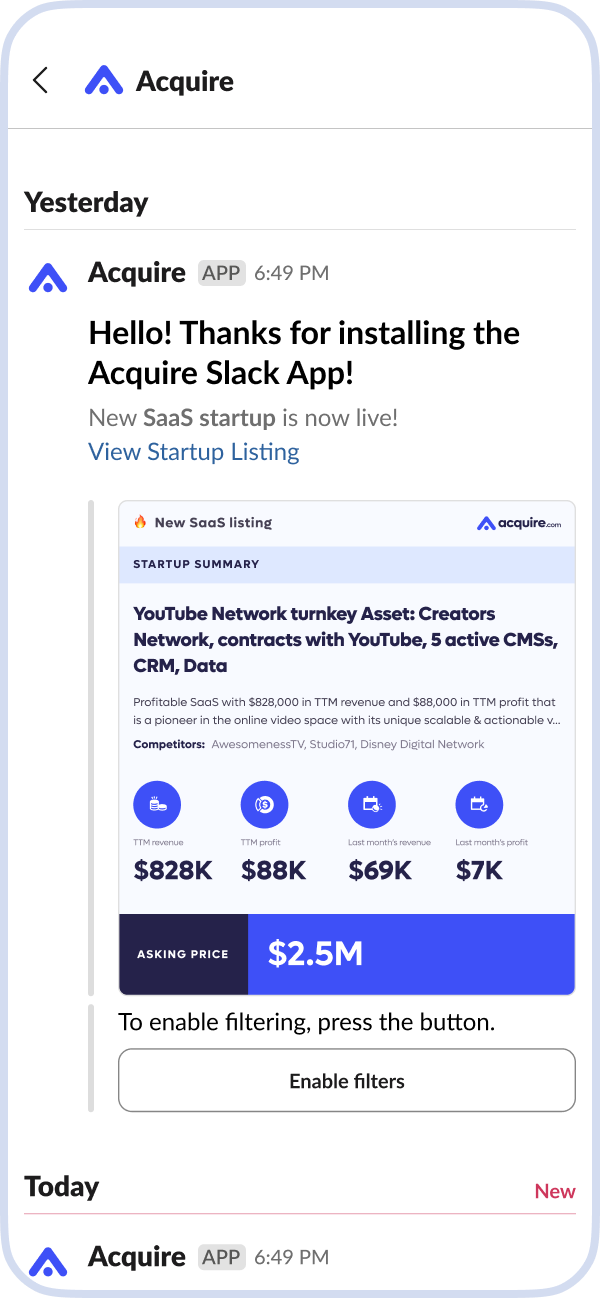Click the fire emoji beside New SaaS listing

138,521
